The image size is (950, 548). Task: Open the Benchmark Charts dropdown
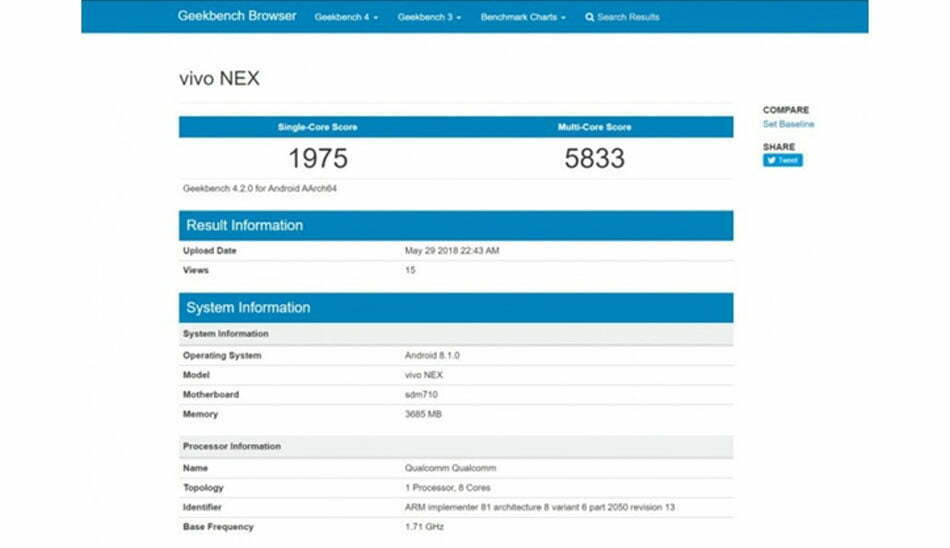pos(523,17)
